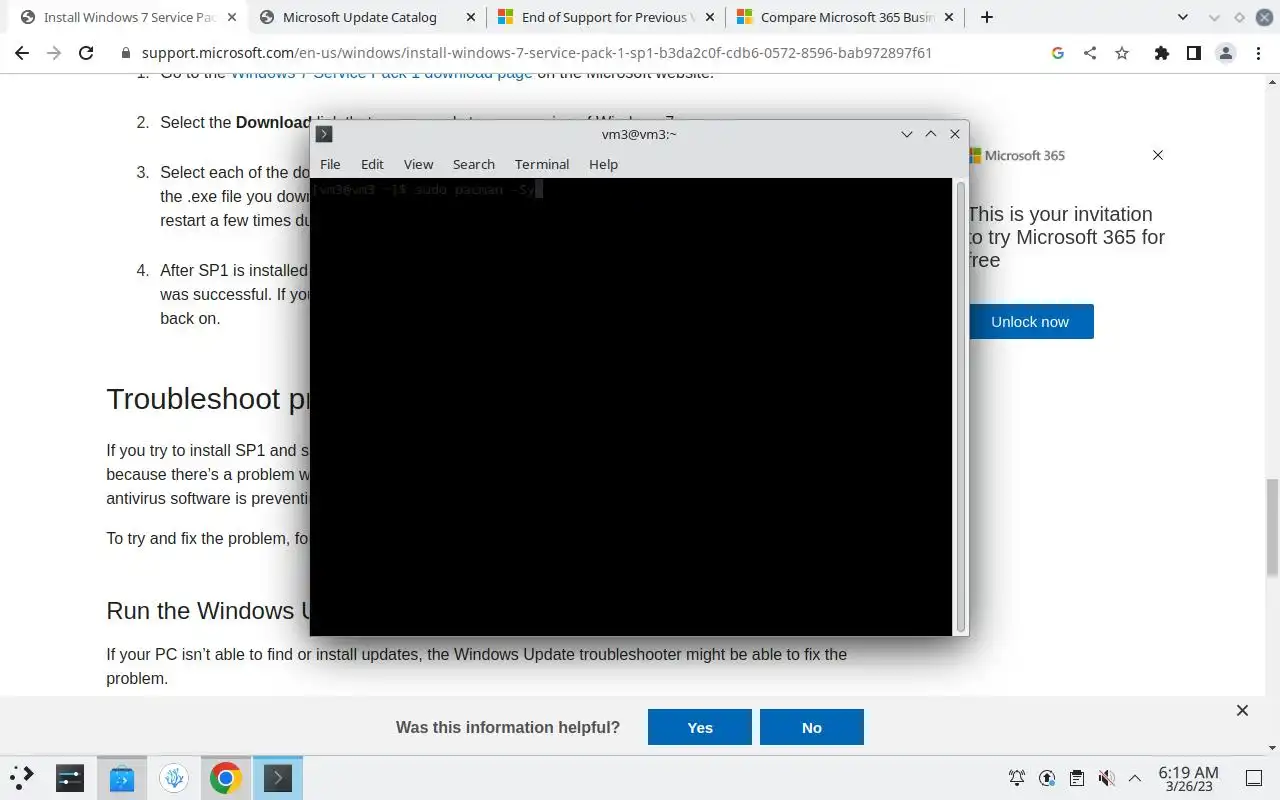
Task: Go back in Chrome browser
Action: coord(22,53)
